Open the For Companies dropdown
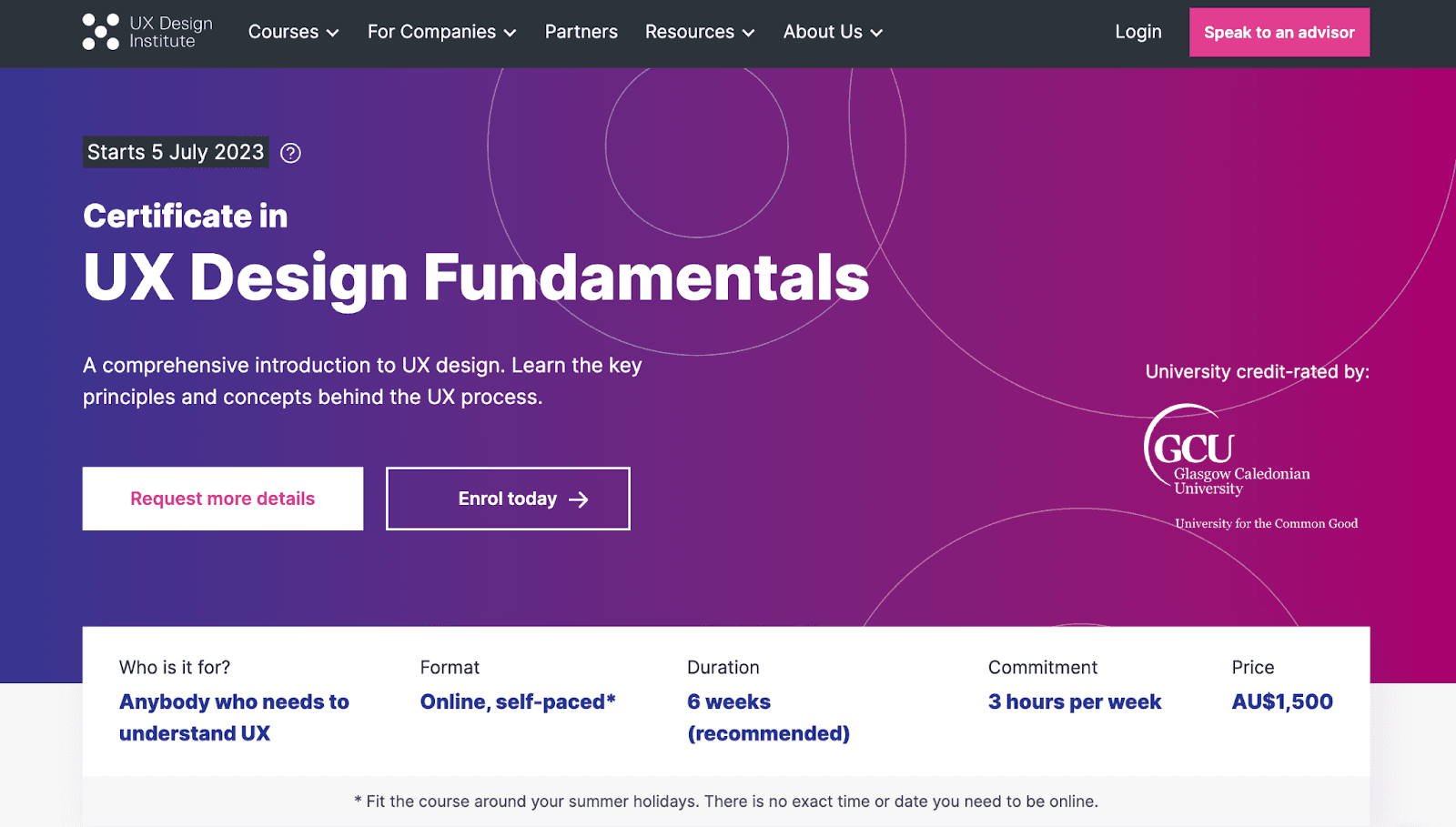The width and height of the screenshot is (1456, 827). pos(441,32)
